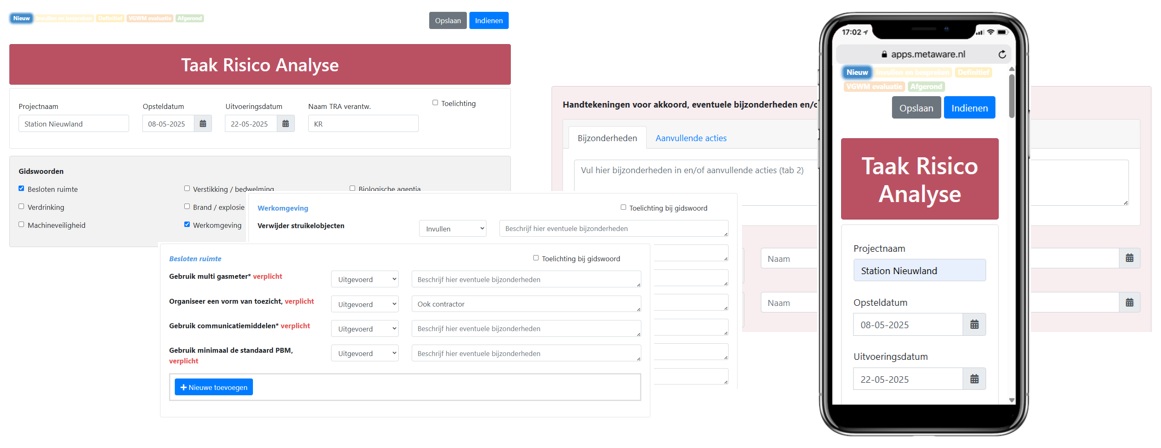This screenshot has width=1161, height=448.
Task: Expand the status dropdown for Gebruik communicatiemiddelen
Action: click(364, 329)
